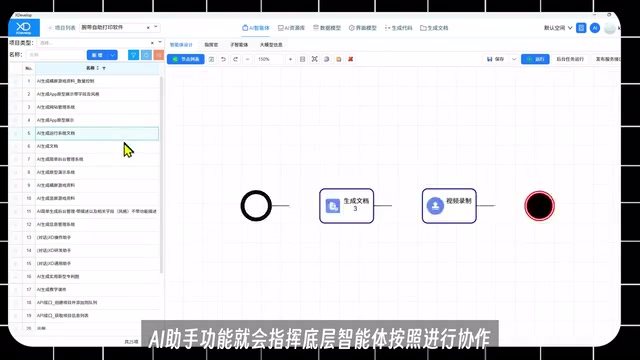Open the 界面模型 top menu
Viewport: 640px width, 360px height.
[362, 28]
